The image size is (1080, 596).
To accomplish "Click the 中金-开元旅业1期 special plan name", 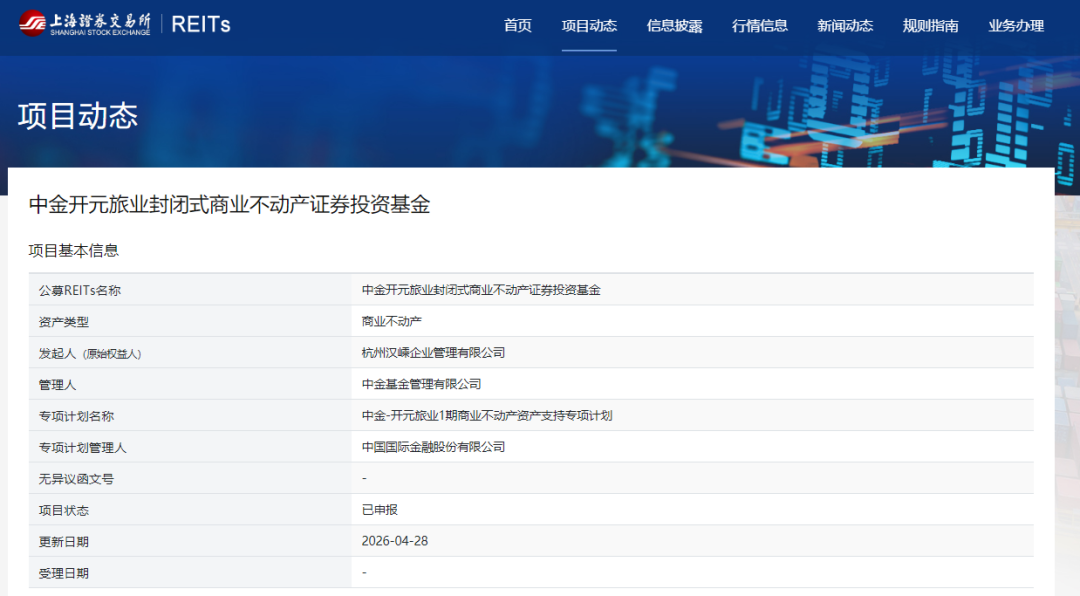I will (x=486, y=416).
